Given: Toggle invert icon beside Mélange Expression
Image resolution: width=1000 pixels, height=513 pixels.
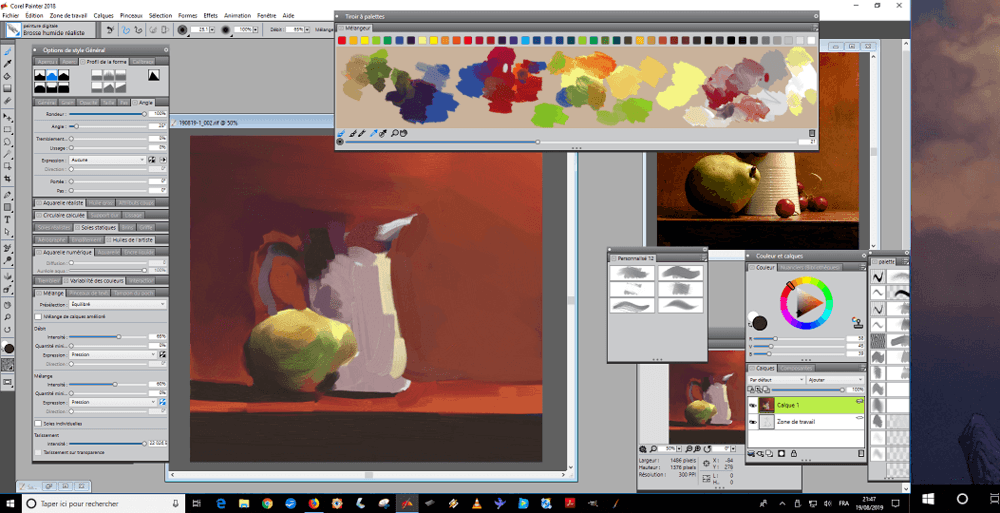Looking at the screenshot, I should click(x=163, y=403).
